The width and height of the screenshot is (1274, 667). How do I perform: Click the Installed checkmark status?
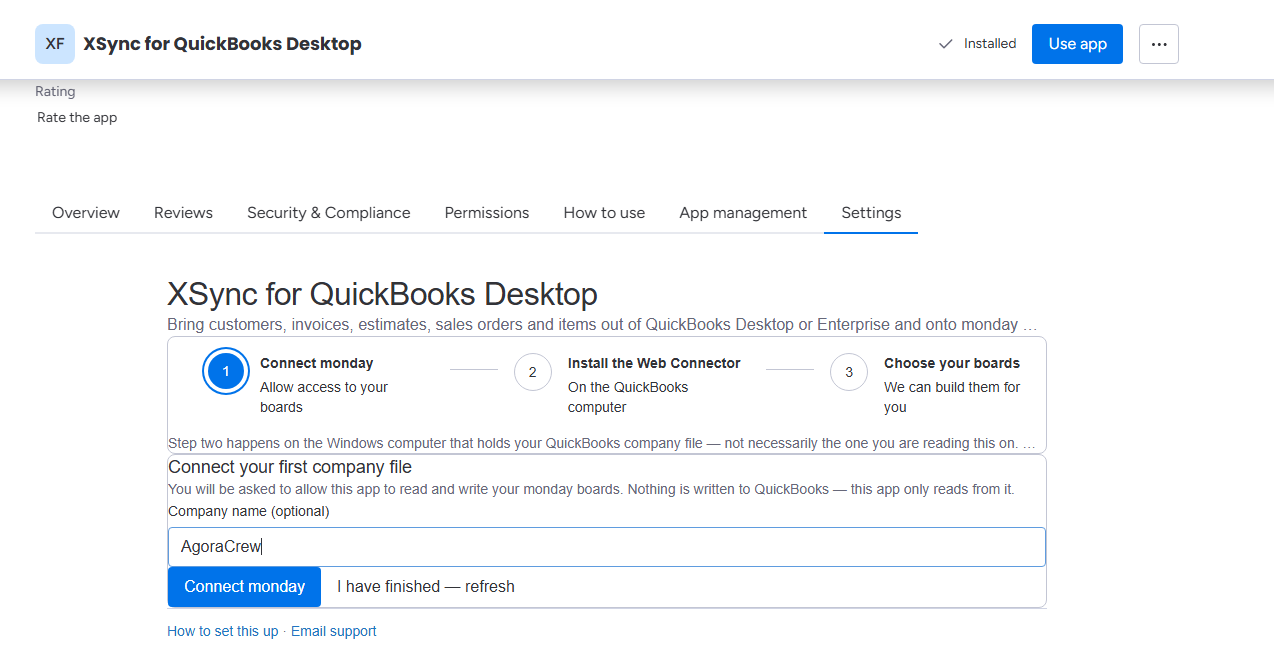pos(977,44)
